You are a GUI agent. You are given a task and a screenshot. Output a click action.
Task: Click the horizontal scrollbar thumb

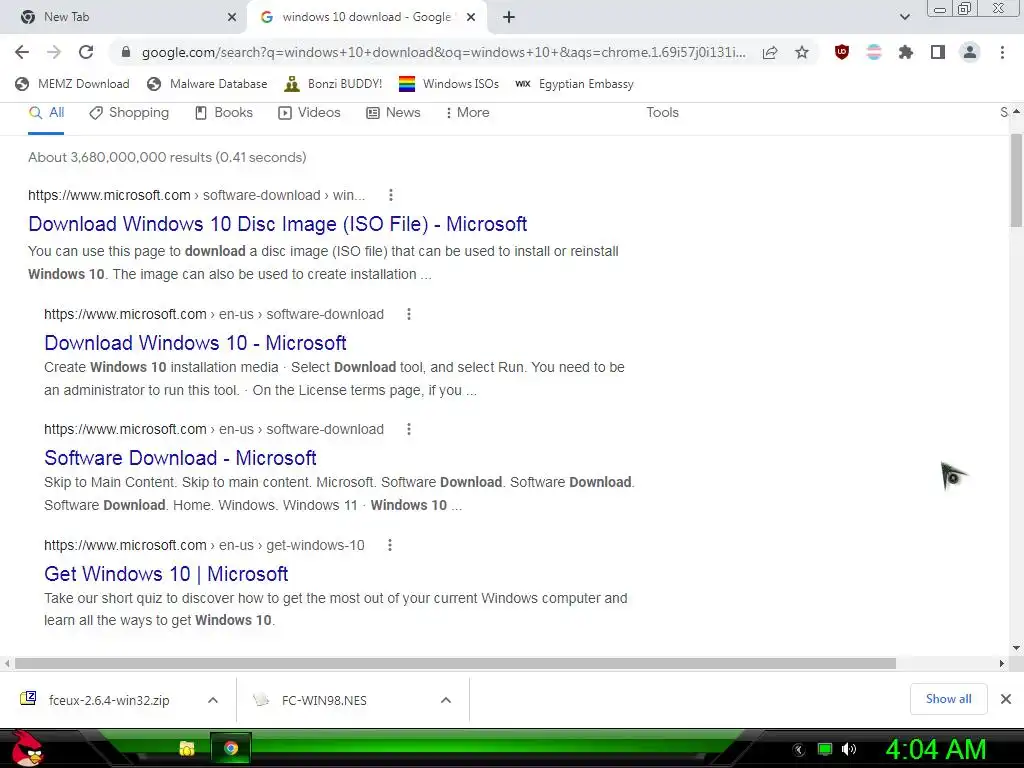455,664
